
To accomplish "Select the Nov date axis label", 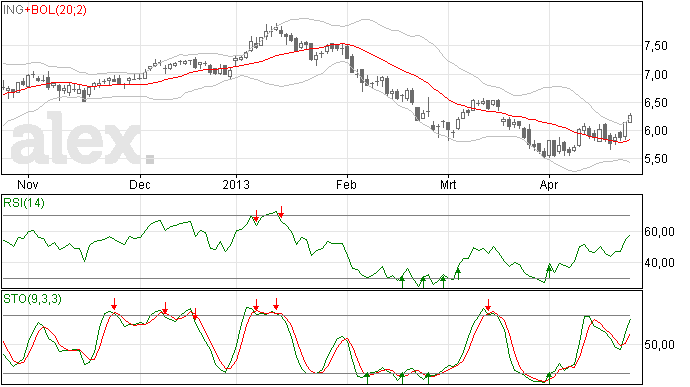I will pyautogui.click(x=28, y=184).
